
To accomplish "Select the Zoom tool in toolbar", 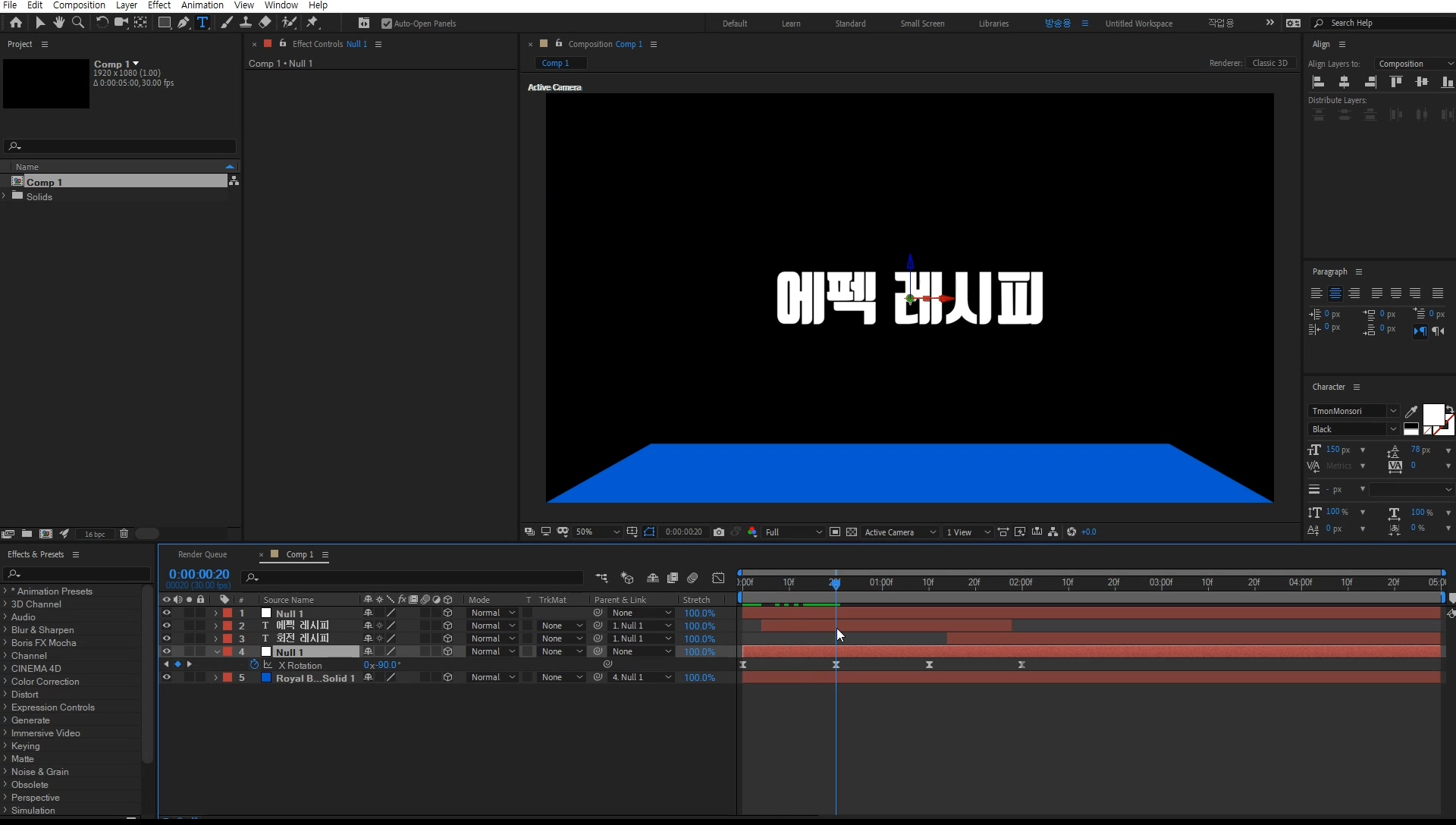I will 77,23.
